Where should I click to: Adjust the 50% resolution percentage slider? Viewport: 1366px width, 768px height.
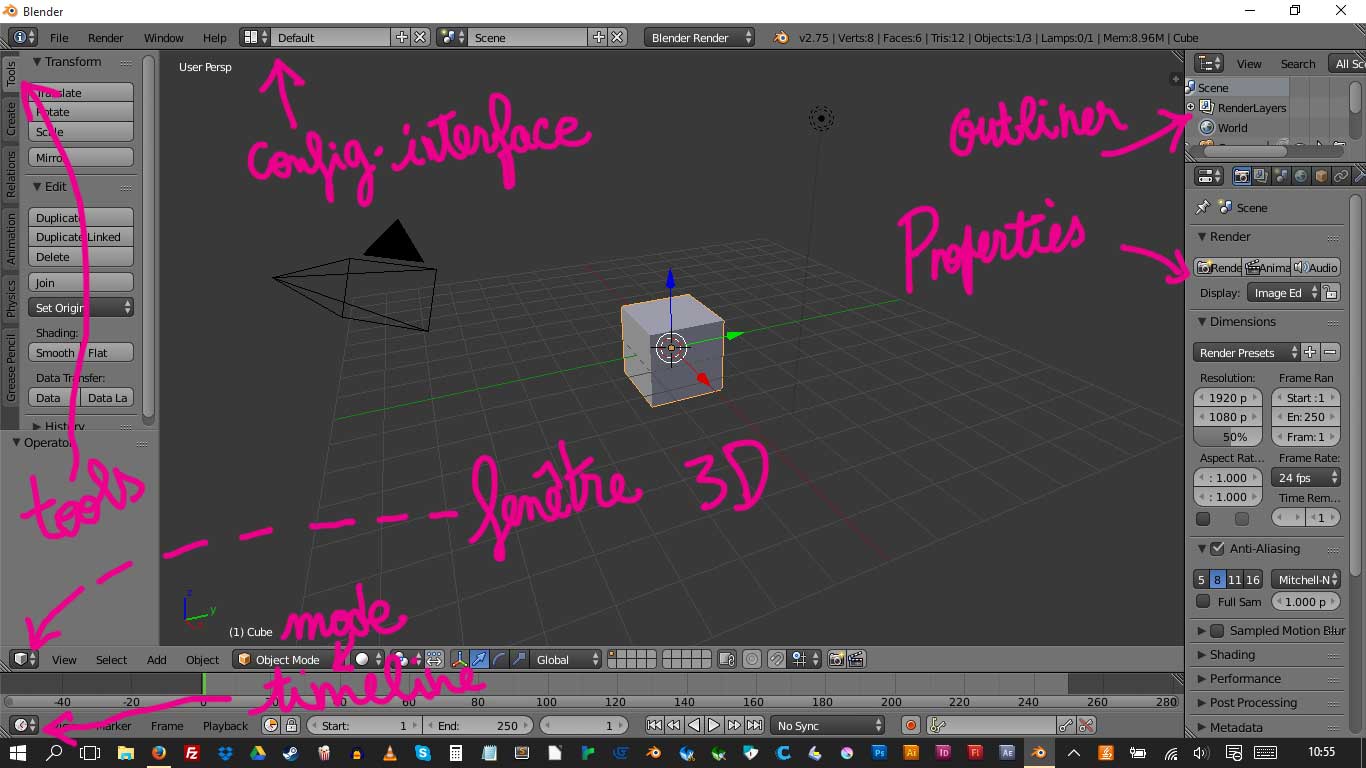1227,436
